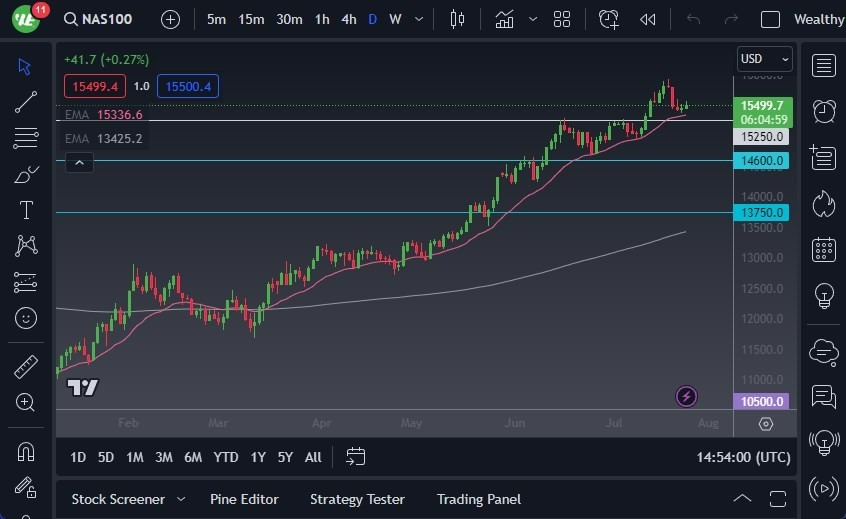Image resolution: width=846 pixels, height=519 pixels.
Task: Open the ideas stream panel
Action: [824, 443]
